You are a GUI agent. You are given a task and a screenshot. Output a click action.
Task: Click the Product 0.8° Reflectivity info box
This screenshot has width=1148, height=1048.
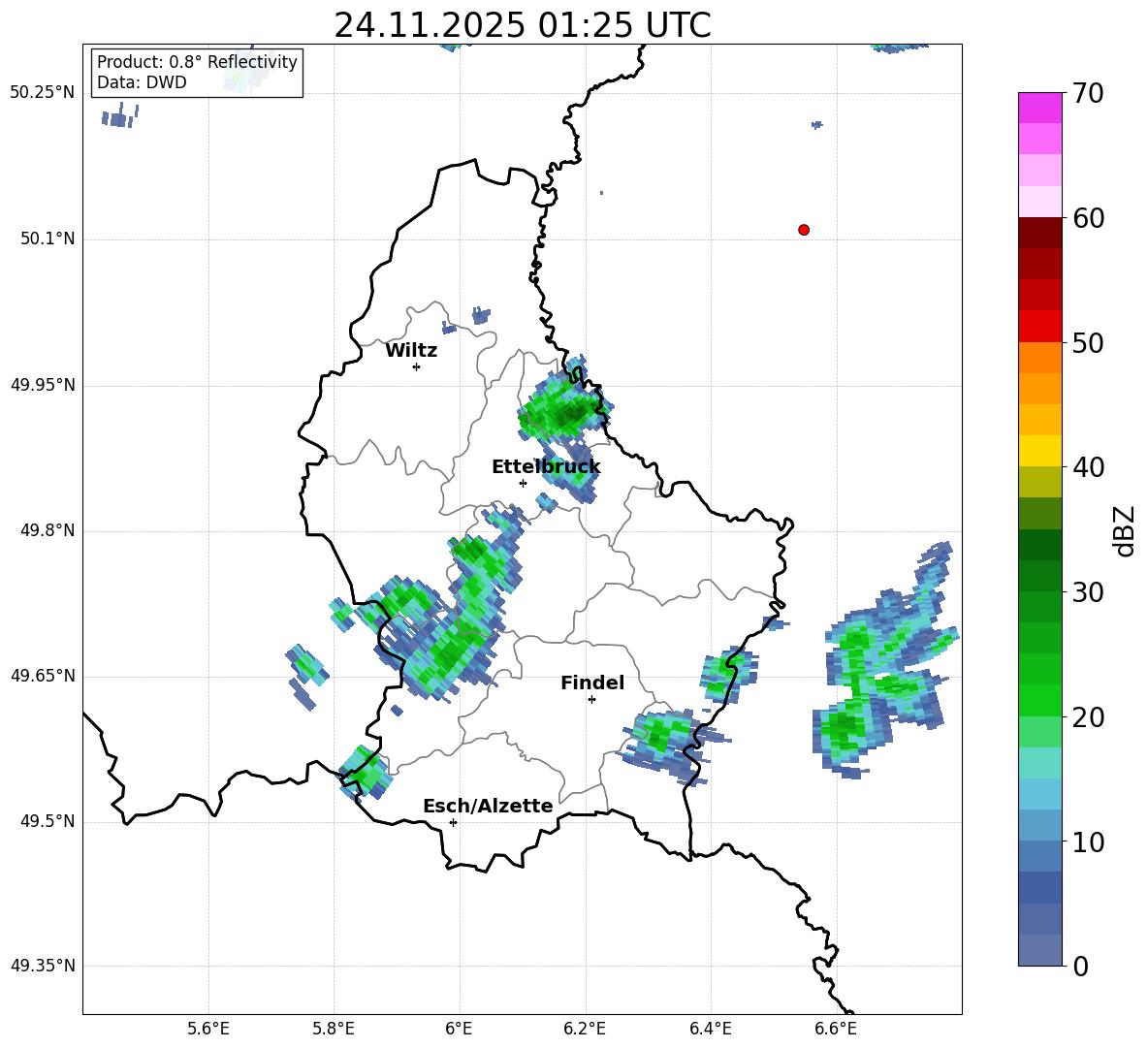197,73
